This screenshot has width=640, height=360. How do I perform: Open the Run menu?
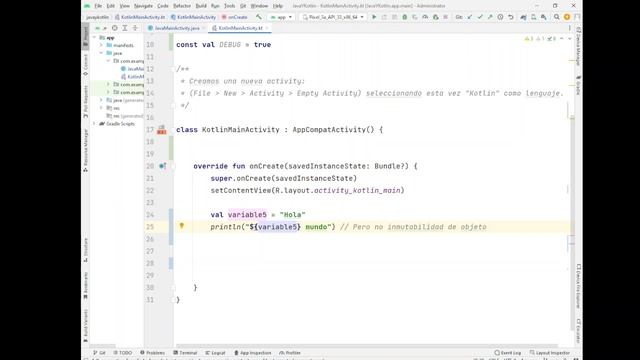click(x=215, y=6)
